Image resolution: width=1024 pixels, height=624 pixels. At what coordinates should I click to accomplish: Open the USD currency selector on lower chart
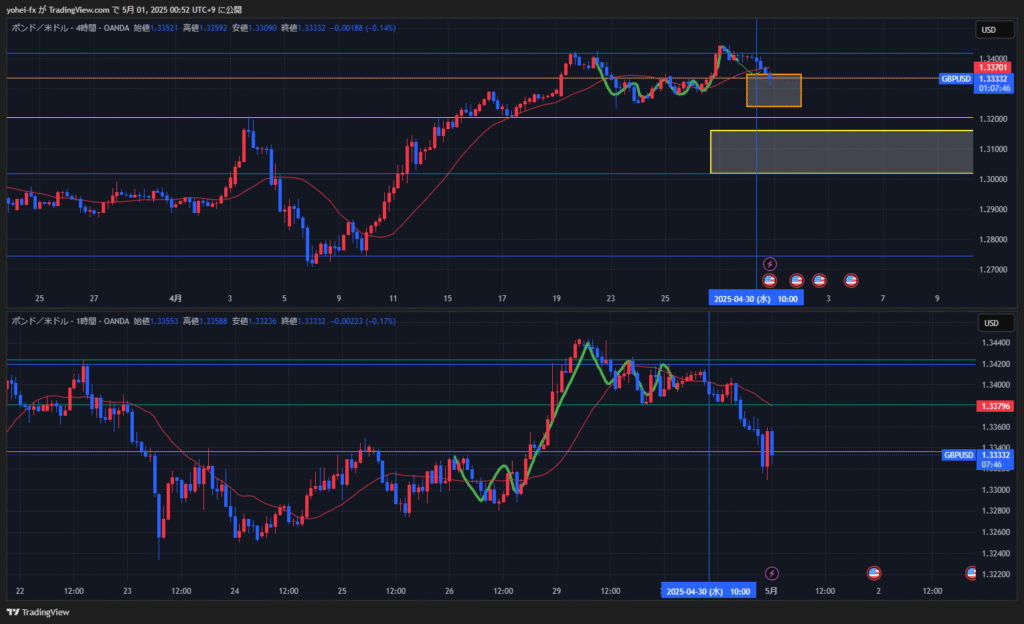(x=991, y=323)
